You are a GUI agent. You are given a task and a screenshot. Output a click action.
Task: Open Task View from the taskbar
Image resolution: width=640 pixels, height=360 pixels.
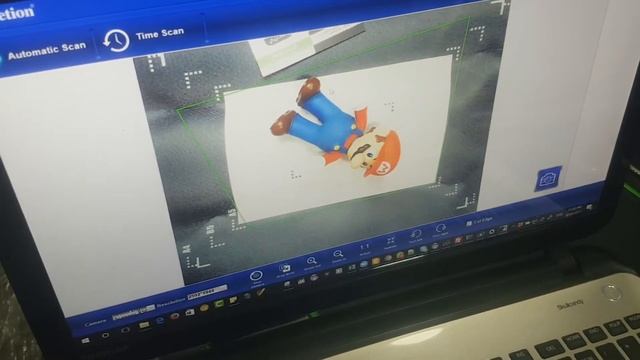coord(125,330)
